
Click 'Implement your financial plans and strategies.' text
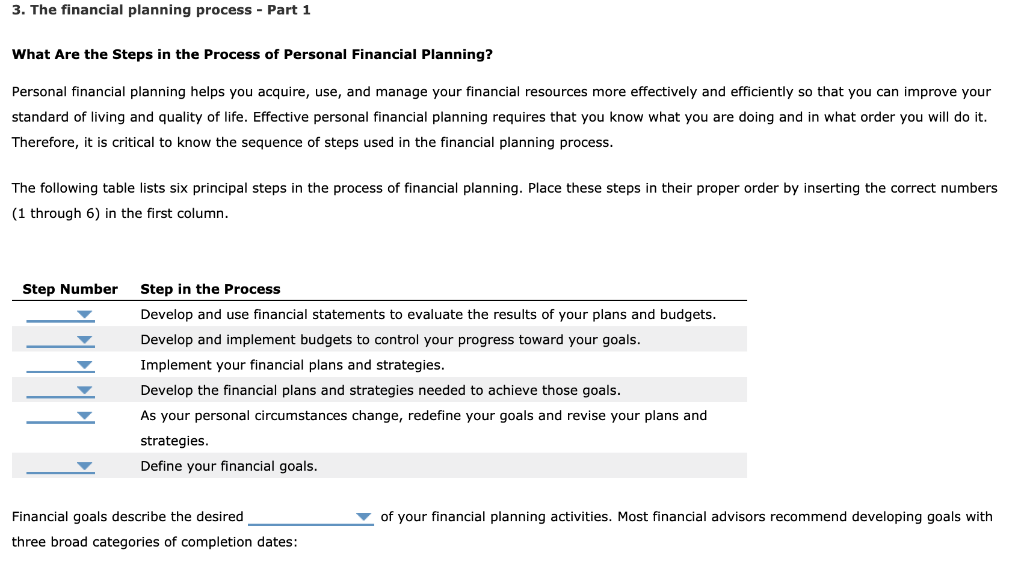point(293,365)
